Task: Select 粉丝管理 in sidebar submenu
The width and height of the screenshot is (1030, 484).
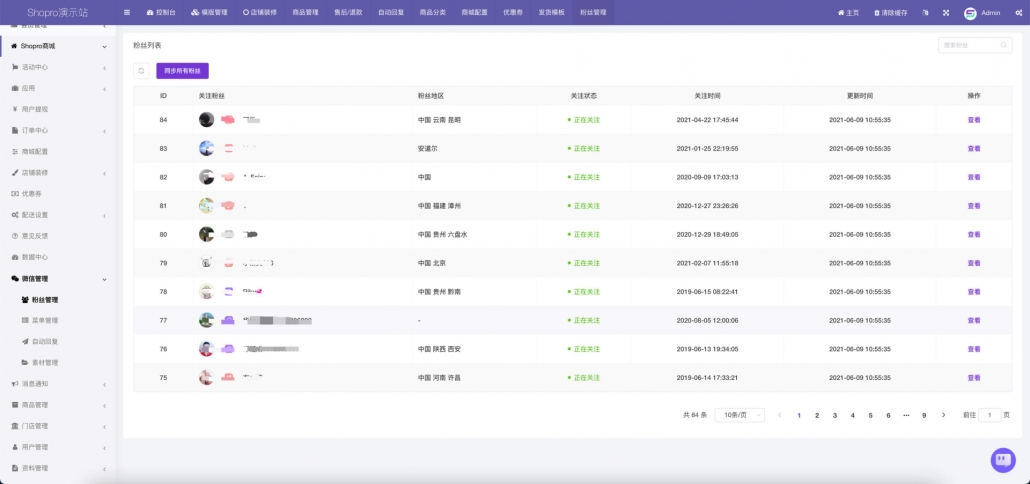Action: 59,299
